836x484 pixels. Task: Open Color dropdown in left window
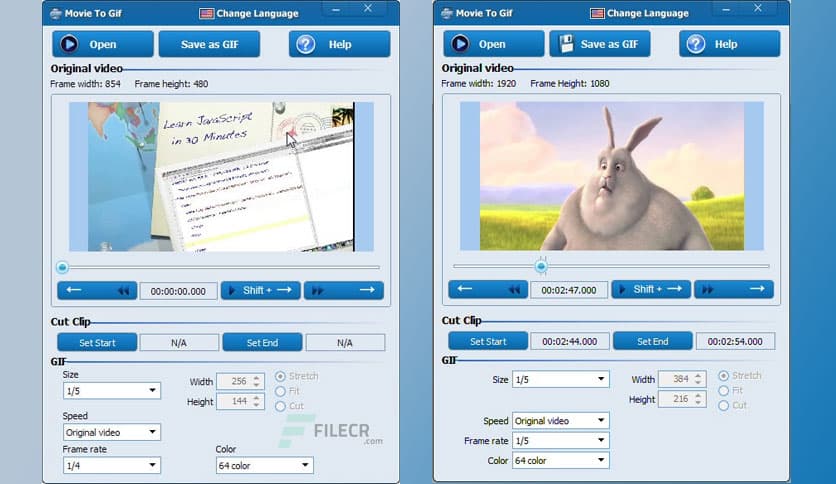click(x=264, y=465)
